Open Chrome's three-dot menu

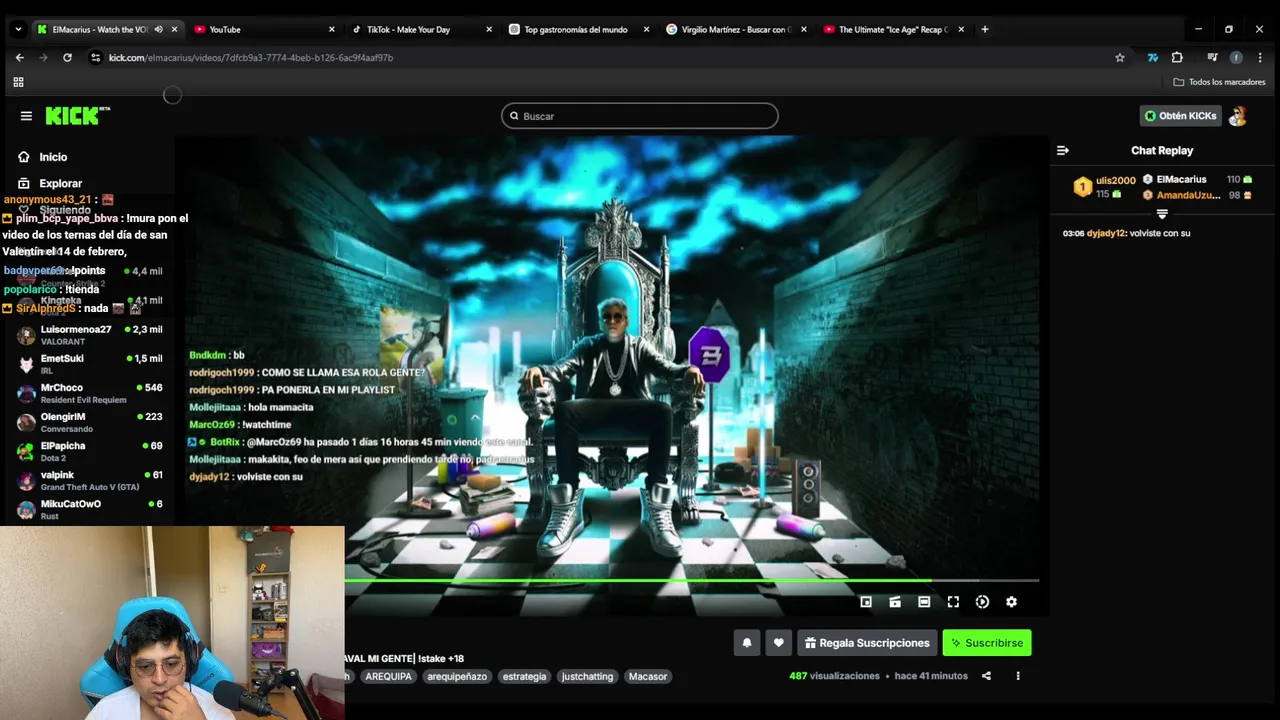pyautogui.click(x=1260, y=57)
